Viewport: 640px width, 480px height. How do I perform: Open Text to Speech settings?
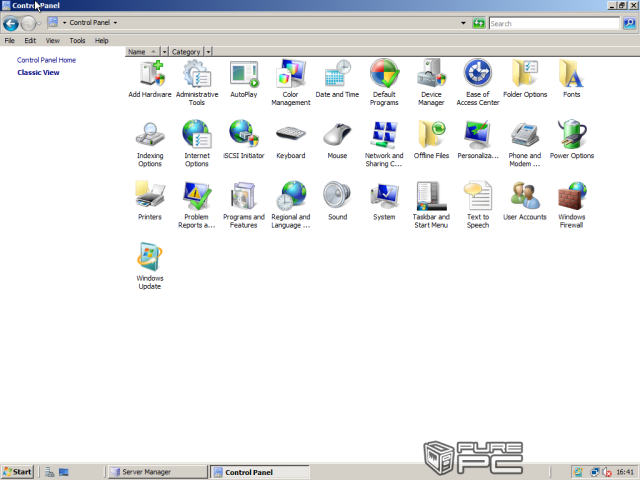click(478, 205)
